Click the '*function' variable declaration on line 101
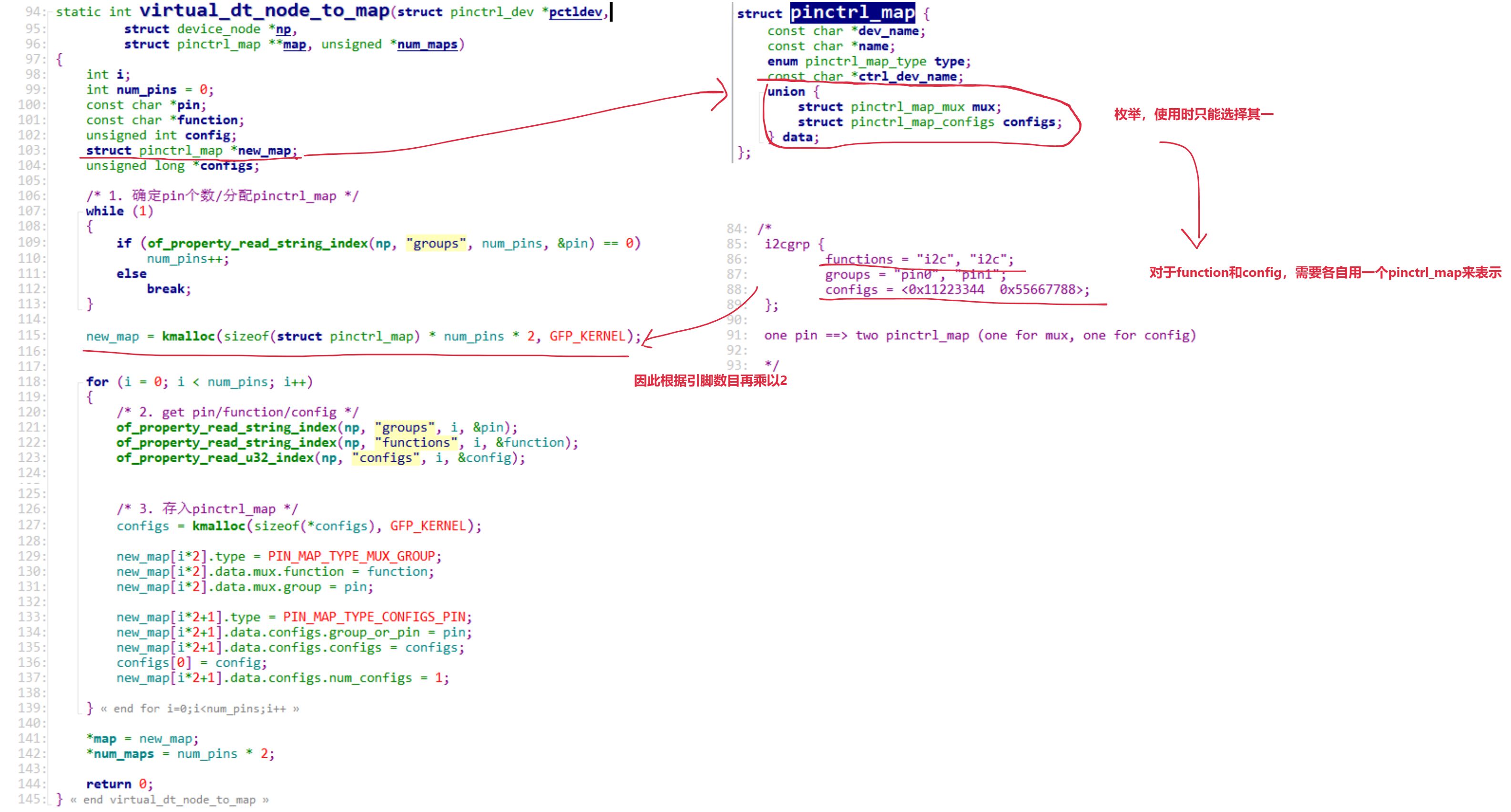The height and width of the screenshot is (812, 1511). point(206,120)
